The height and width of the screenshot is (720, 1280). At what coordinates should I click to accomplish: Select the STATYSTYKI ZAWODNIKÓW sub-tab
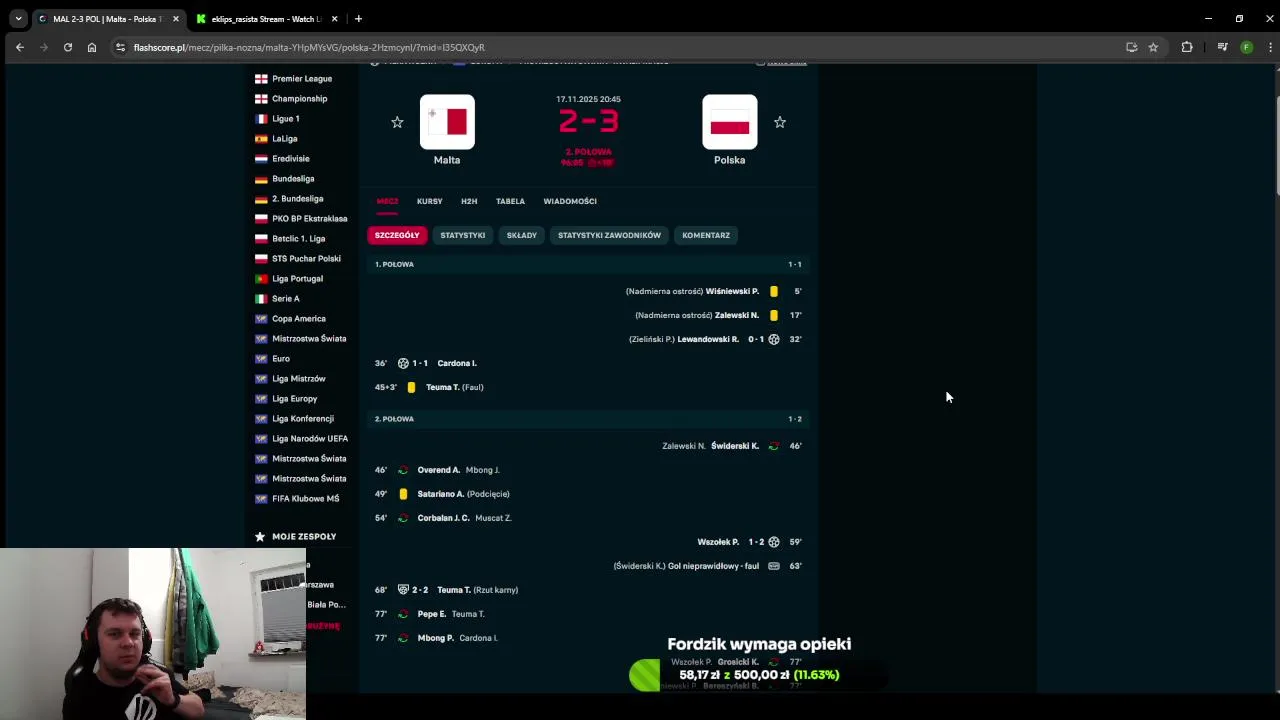[609, 235]
